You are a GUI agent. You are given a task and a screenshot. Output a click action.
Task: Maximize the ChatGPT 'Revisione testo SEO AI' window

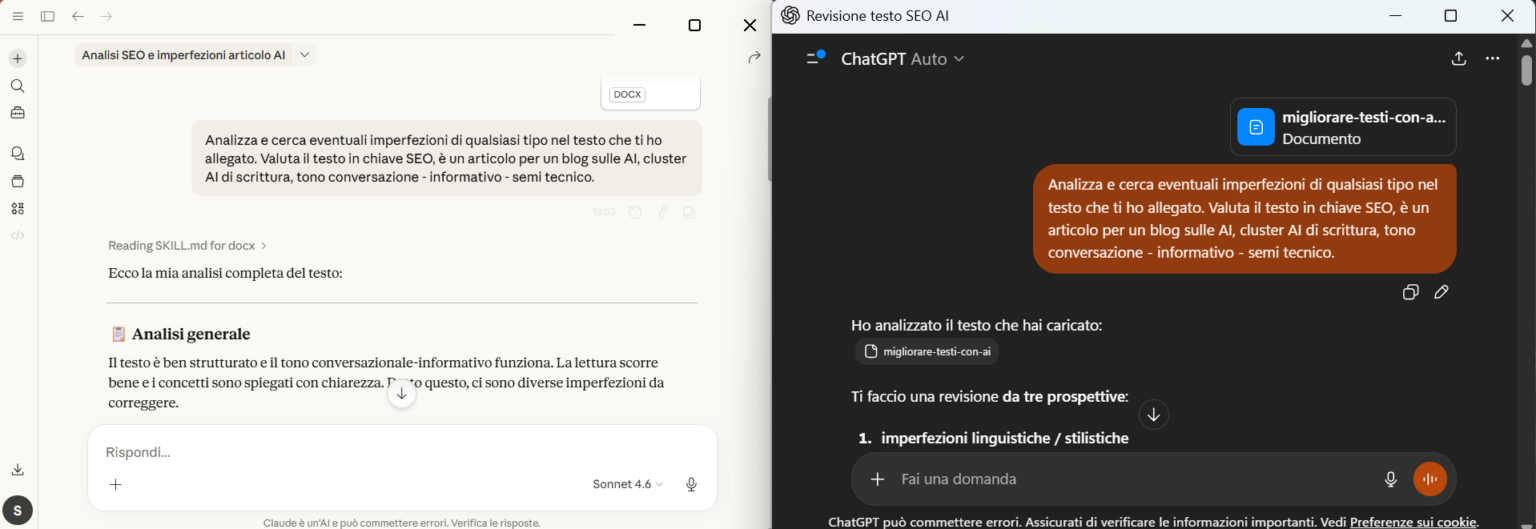(1451, 15)
